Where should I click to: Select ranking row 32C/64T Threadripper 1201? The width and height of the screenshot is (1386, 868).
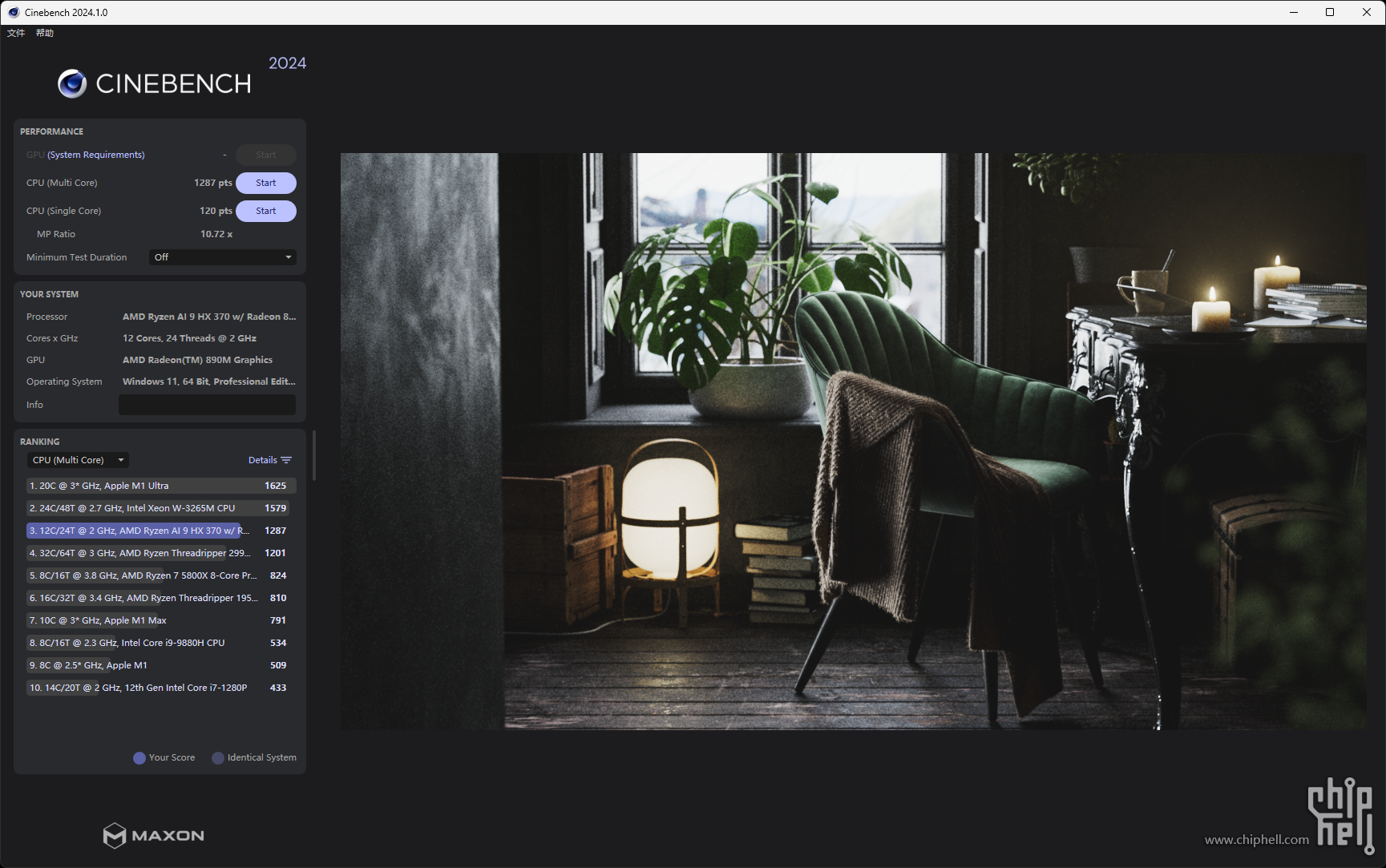pos(161,553)
